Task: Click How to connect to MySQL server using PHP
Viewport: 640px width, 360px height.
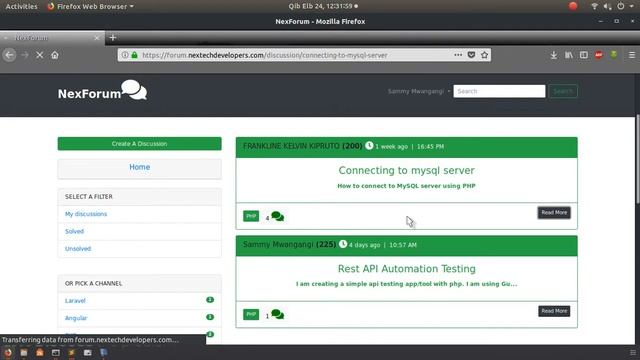Action: [407, 186]
